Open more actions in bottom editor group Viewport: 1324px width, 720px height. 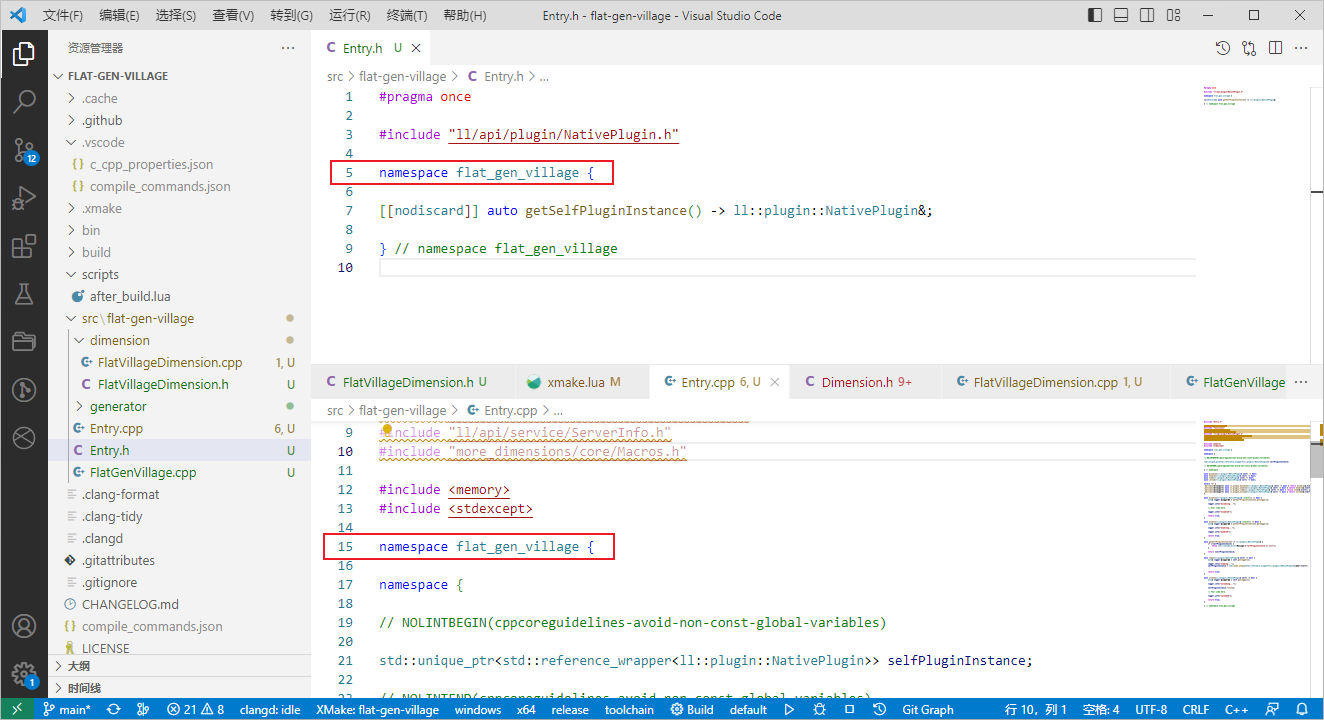(x=1301, y=382)
